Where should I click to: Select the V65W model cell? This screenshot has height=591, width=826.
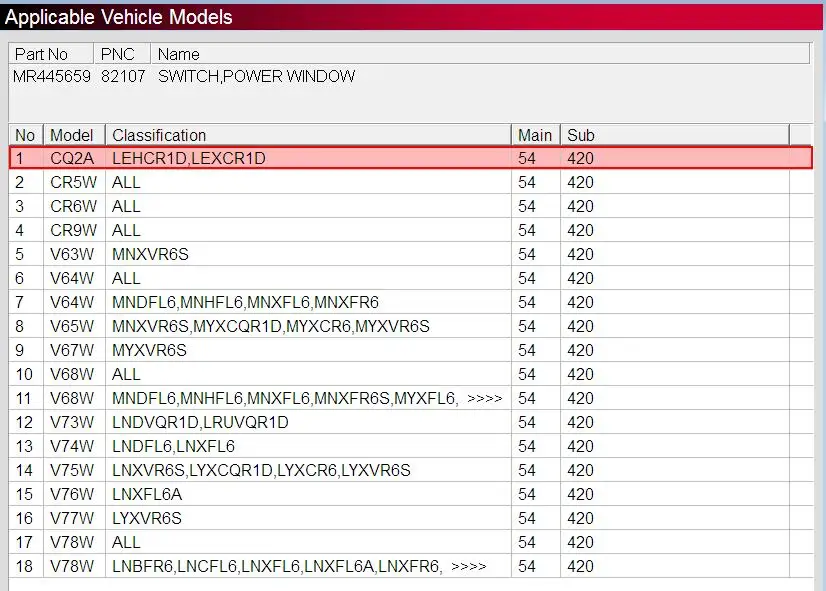coord(72,327)
